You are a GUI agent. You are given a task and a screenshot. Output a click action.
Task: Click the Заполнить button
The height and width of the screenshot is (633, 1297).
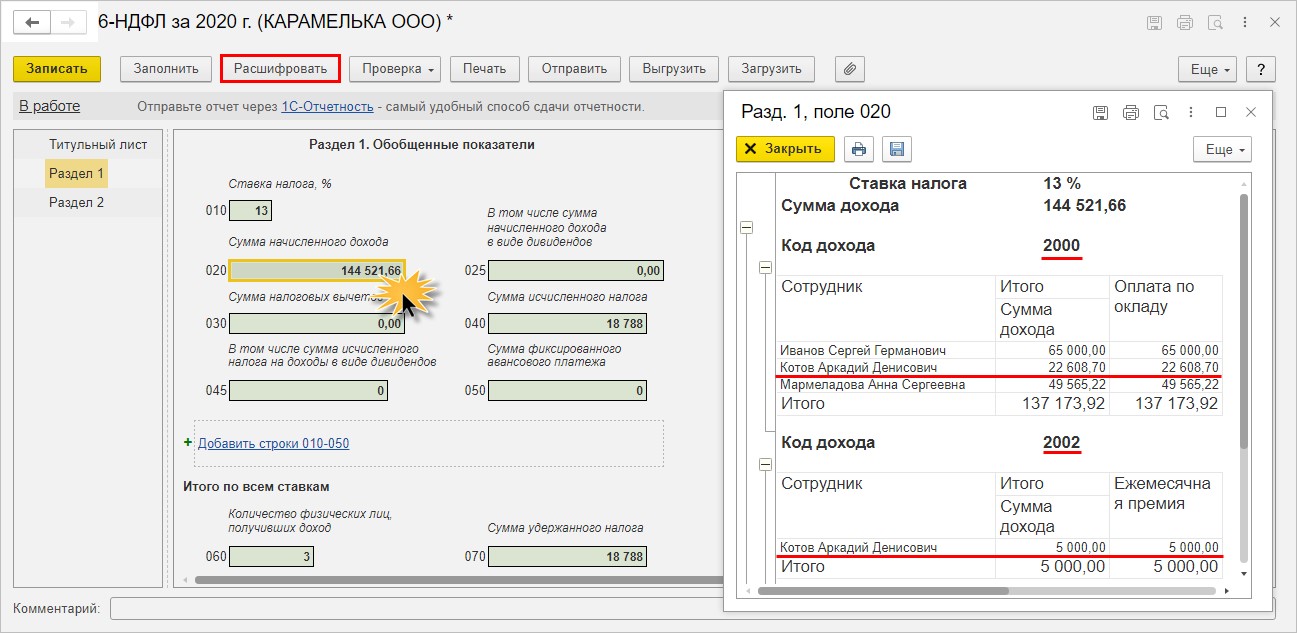pos(166,69)
